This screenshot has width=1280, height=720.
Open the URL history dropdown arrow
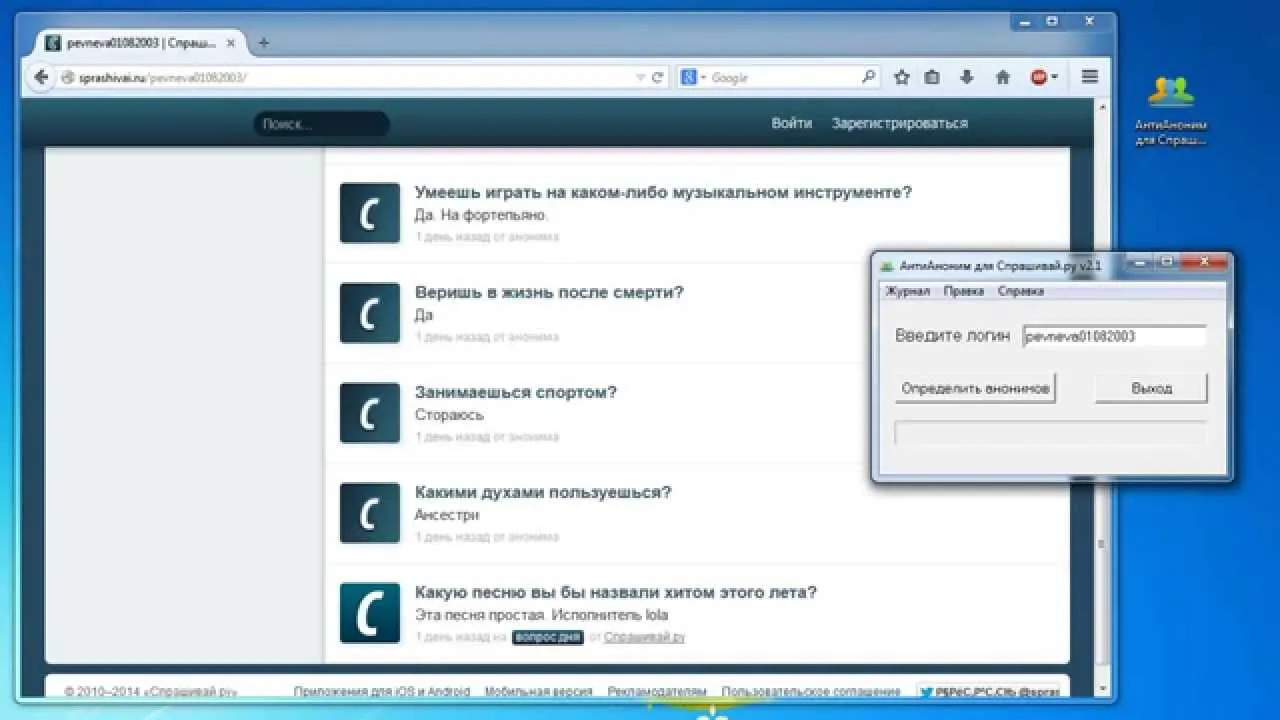coord(641,77)
